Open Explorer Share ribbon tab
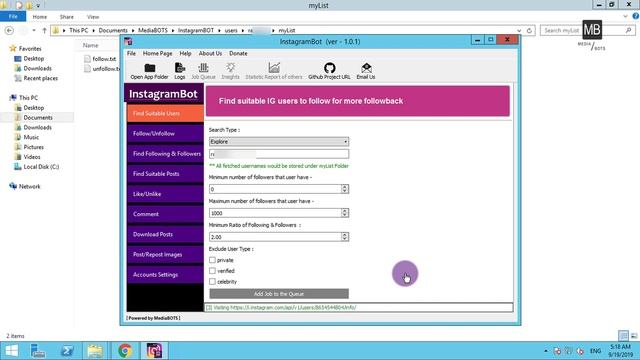The image size is (640, 360). [x=67, y=17]
